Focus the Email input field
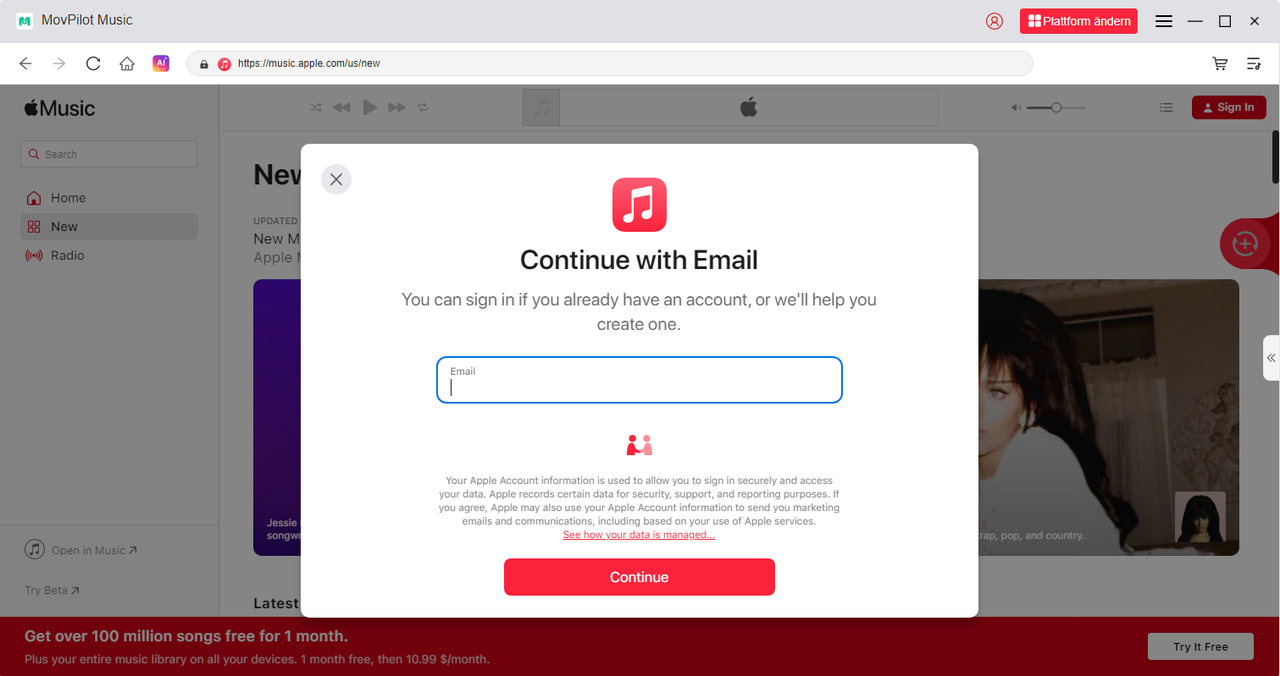1280x676 pixels. click(639, 380)
